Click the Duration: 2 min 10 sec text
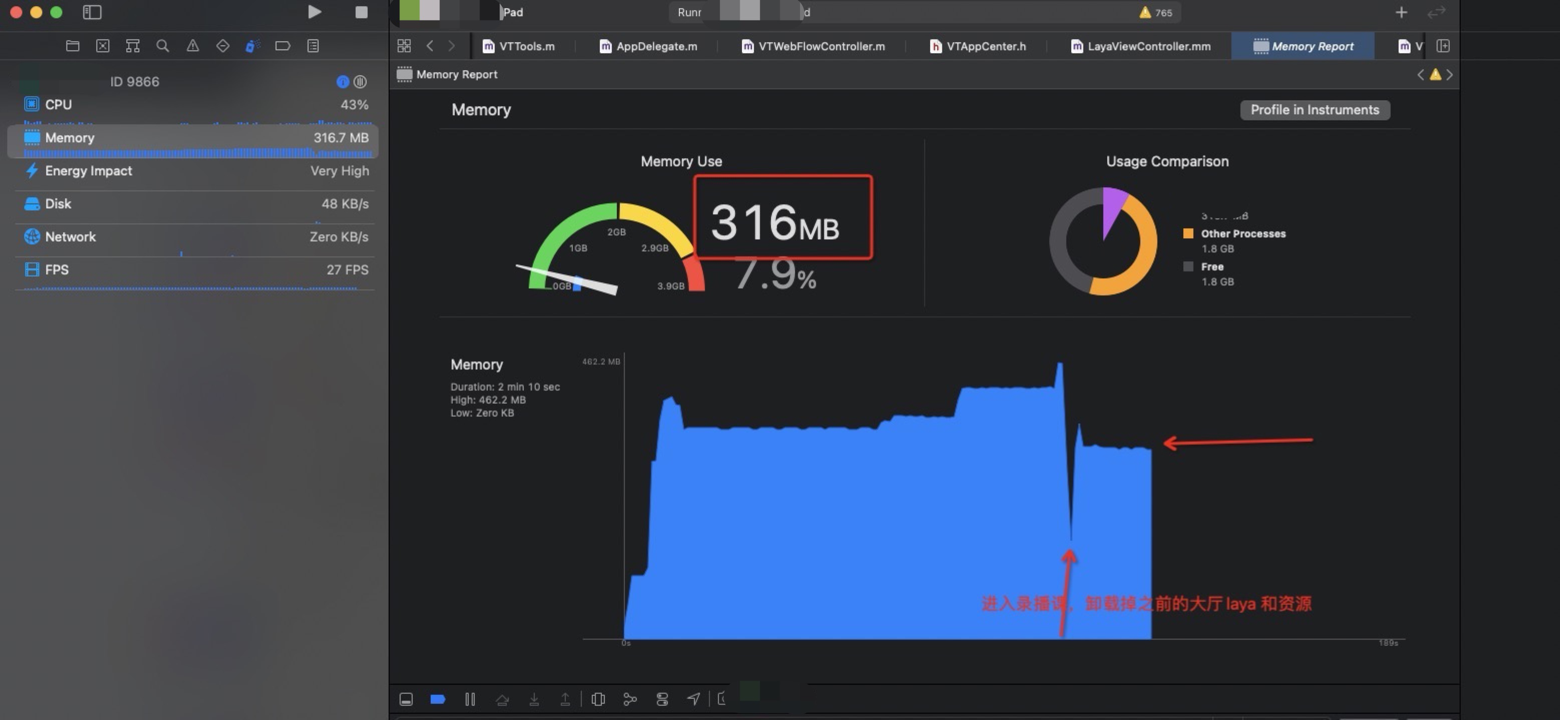This screenshot has width=1560, height=720. tap(505, 387)
